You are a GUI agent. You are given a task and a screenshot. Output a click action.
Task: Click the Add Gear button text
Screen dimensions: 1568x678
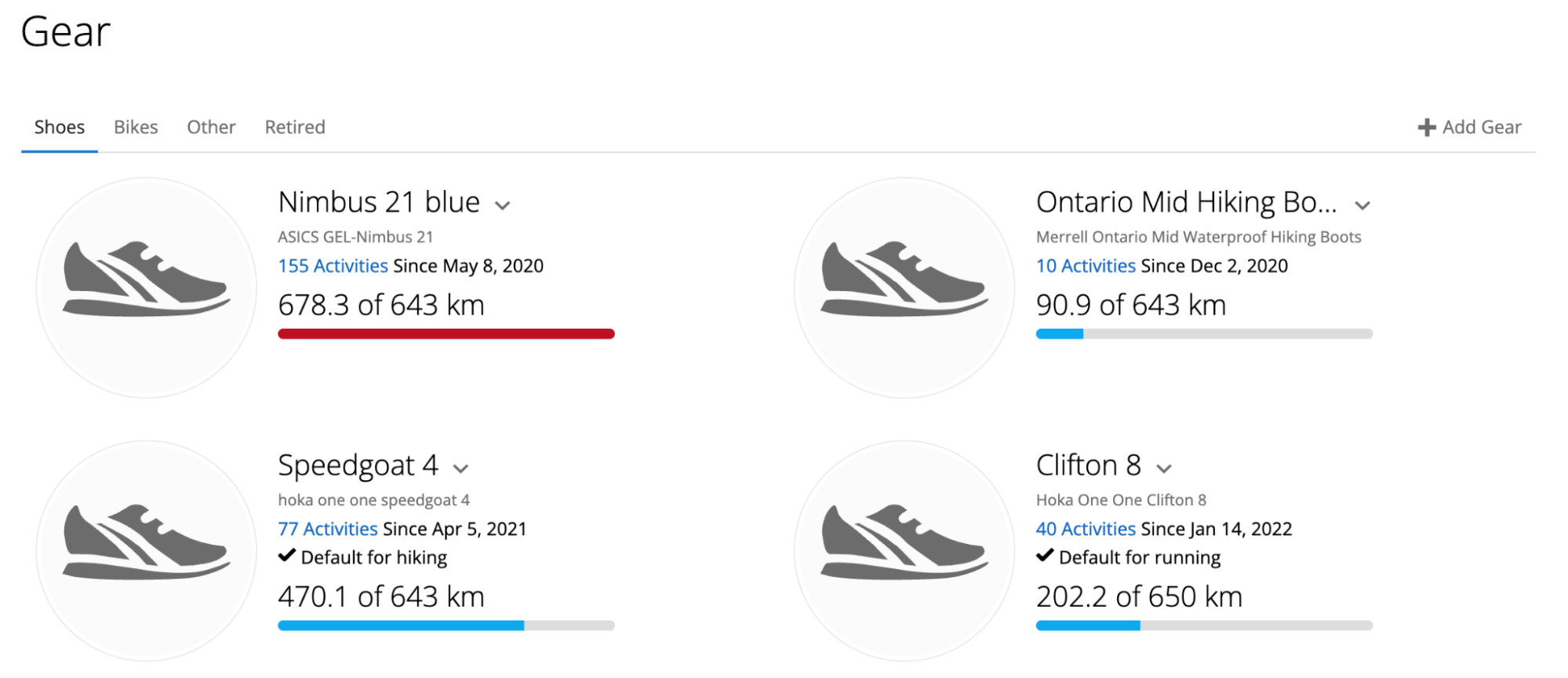(1482, 127)
